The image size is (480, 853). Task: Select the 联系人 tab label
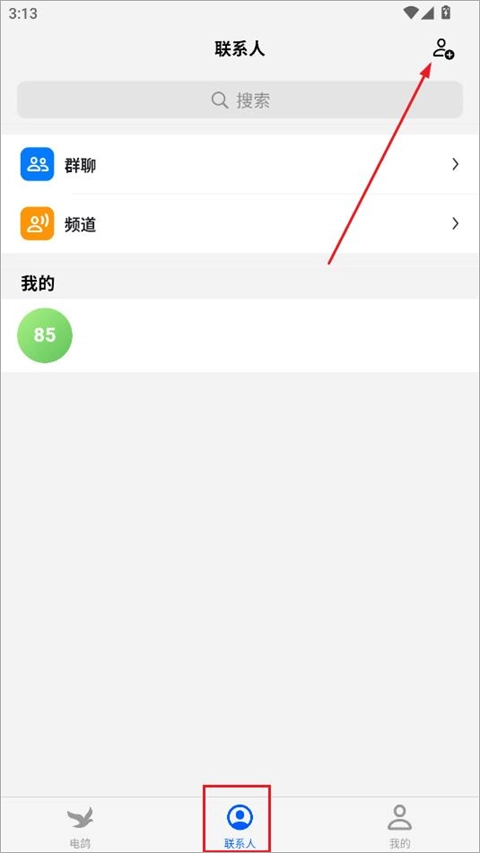click(239, 843)
